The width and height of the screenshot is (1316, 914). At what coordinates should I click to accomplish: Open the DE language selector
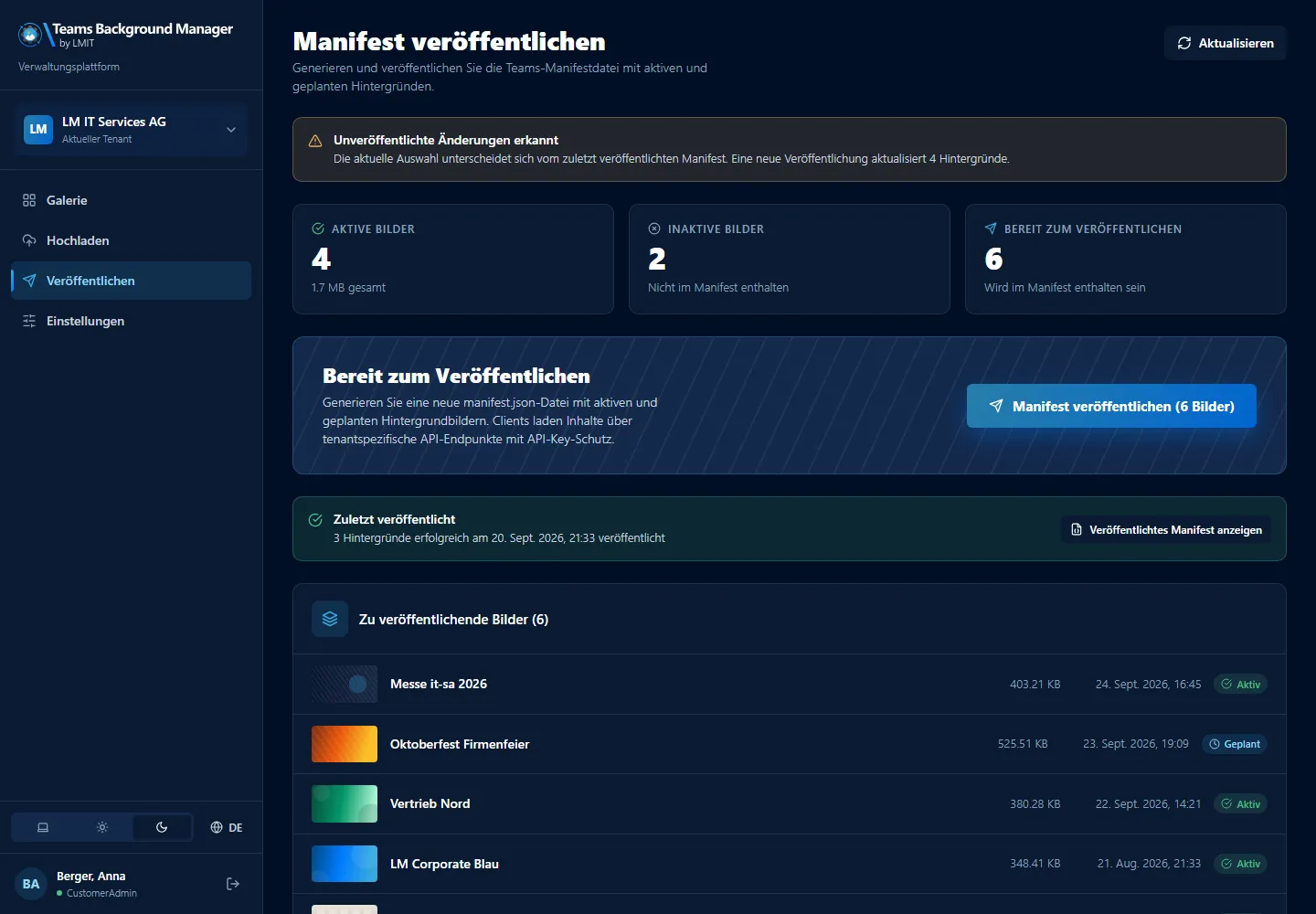click(x=227, y=827)
